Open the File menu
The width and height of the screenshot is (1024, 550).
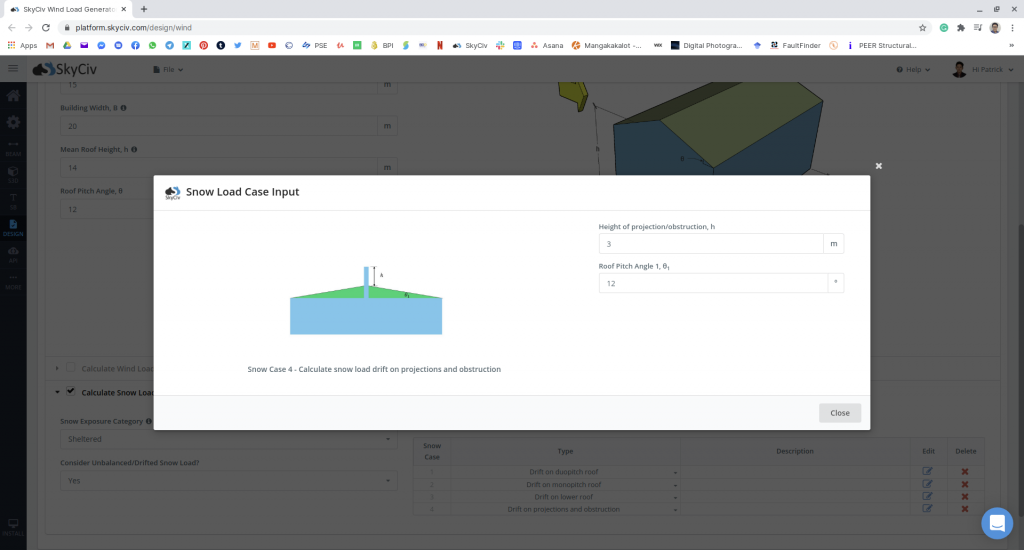click(x=168, y=70)
